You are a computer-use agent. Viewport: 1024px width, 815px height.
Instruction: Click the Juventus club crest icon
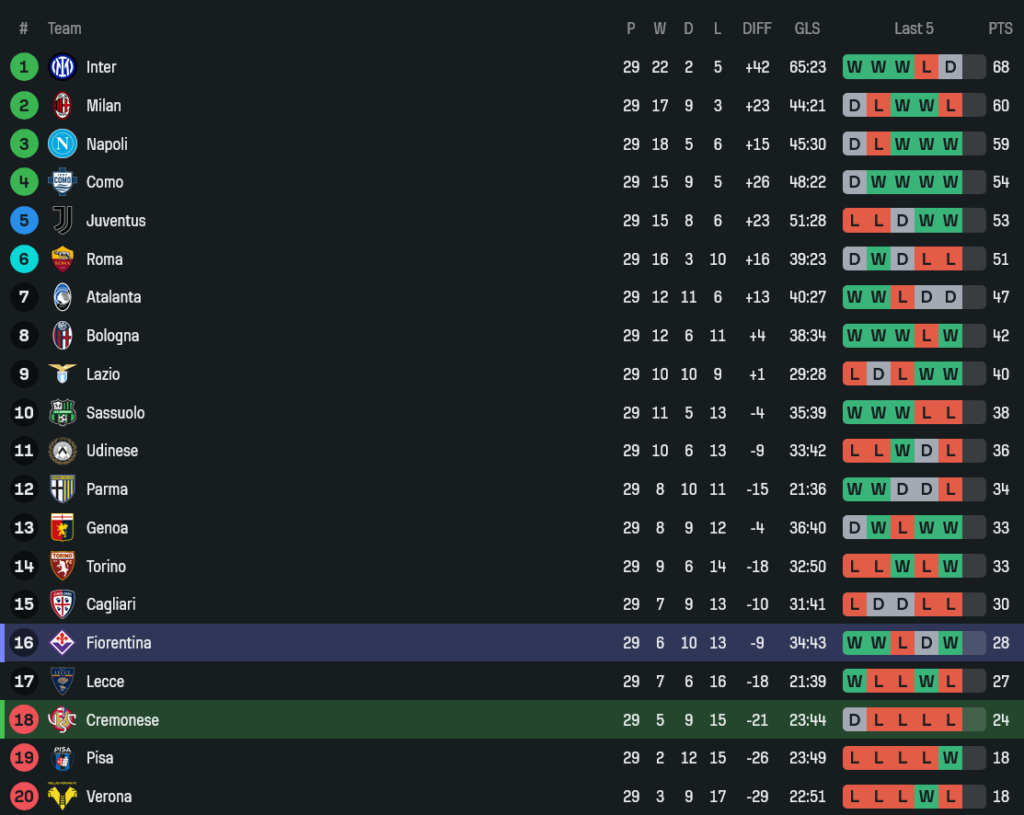tap(62, 220)
